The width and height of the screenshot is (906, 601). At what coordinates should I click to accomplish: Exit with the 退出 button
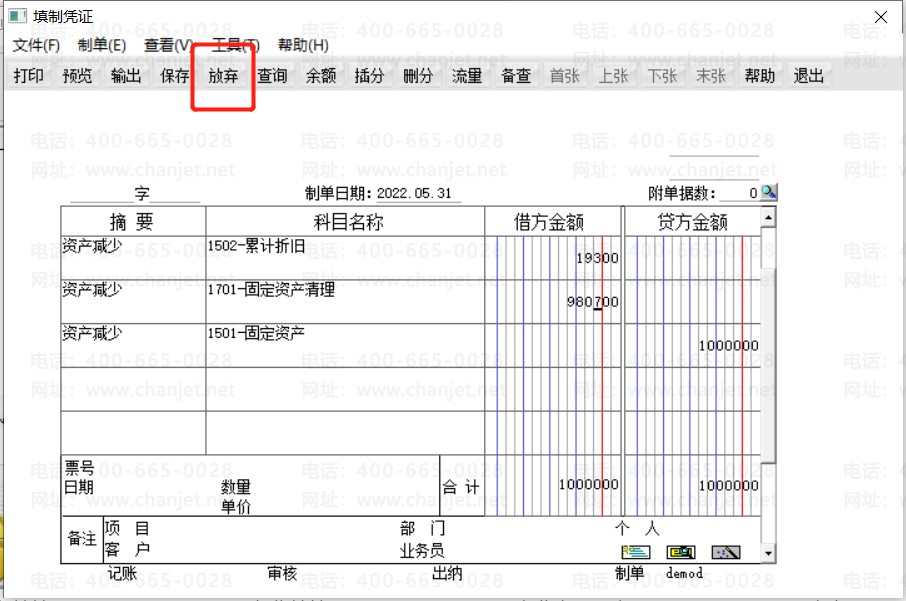808,76
